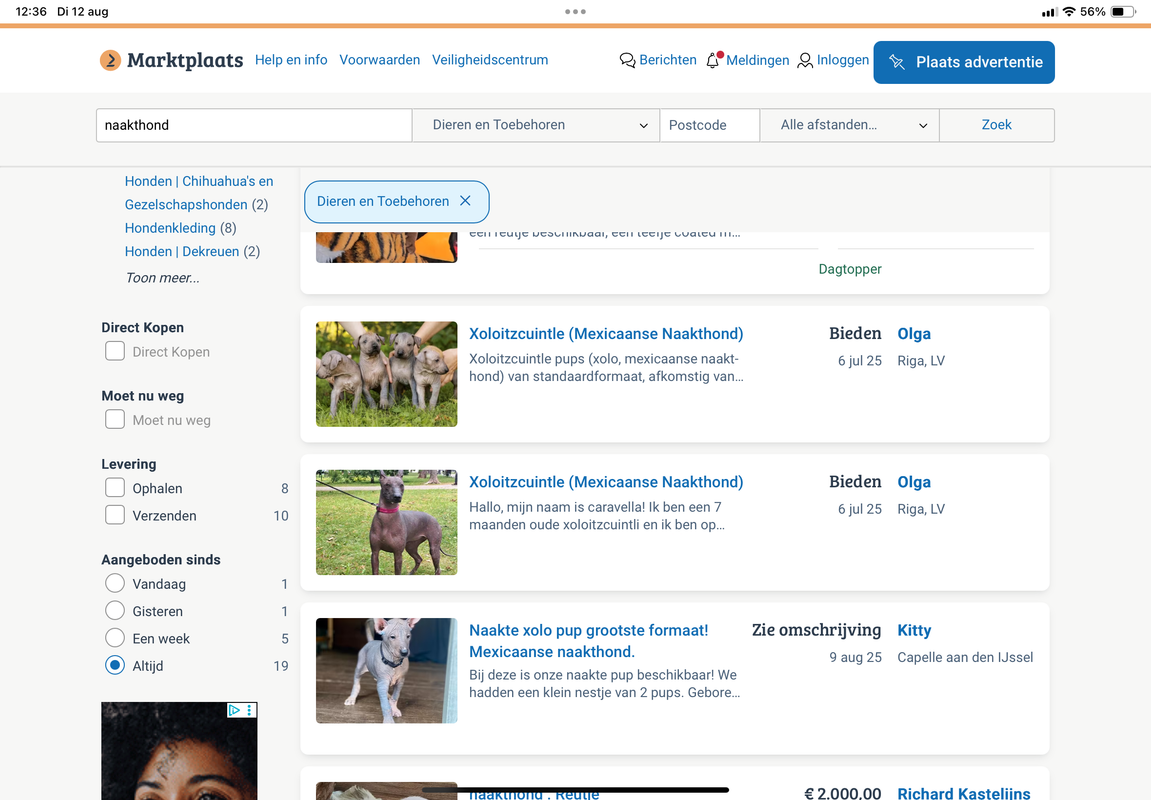Open the Marktplaats logo home icon
This screenshot has width=1151, height=800.
(110, 60)
